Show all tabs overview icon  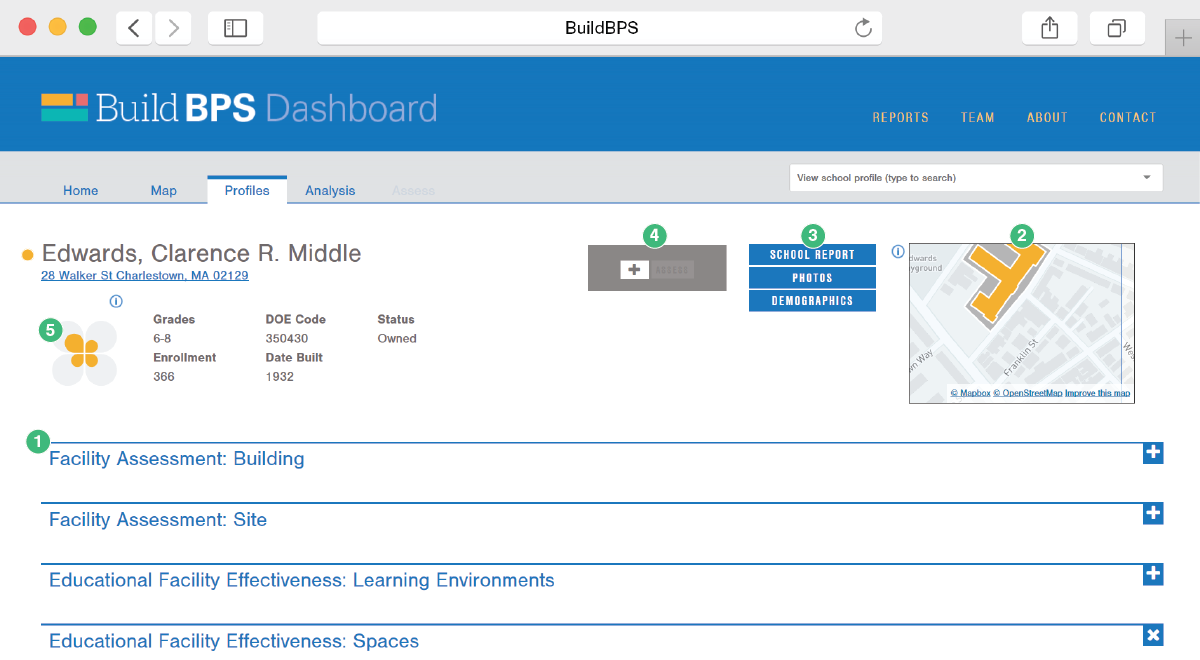[1117, 28]
